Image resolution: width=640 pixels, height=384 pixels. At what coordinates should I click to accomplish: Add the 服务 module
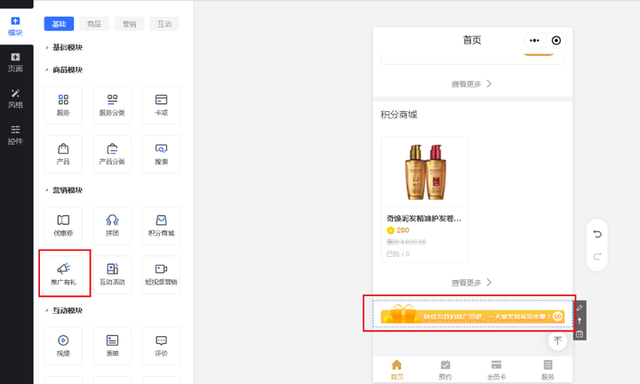[63, 105]
